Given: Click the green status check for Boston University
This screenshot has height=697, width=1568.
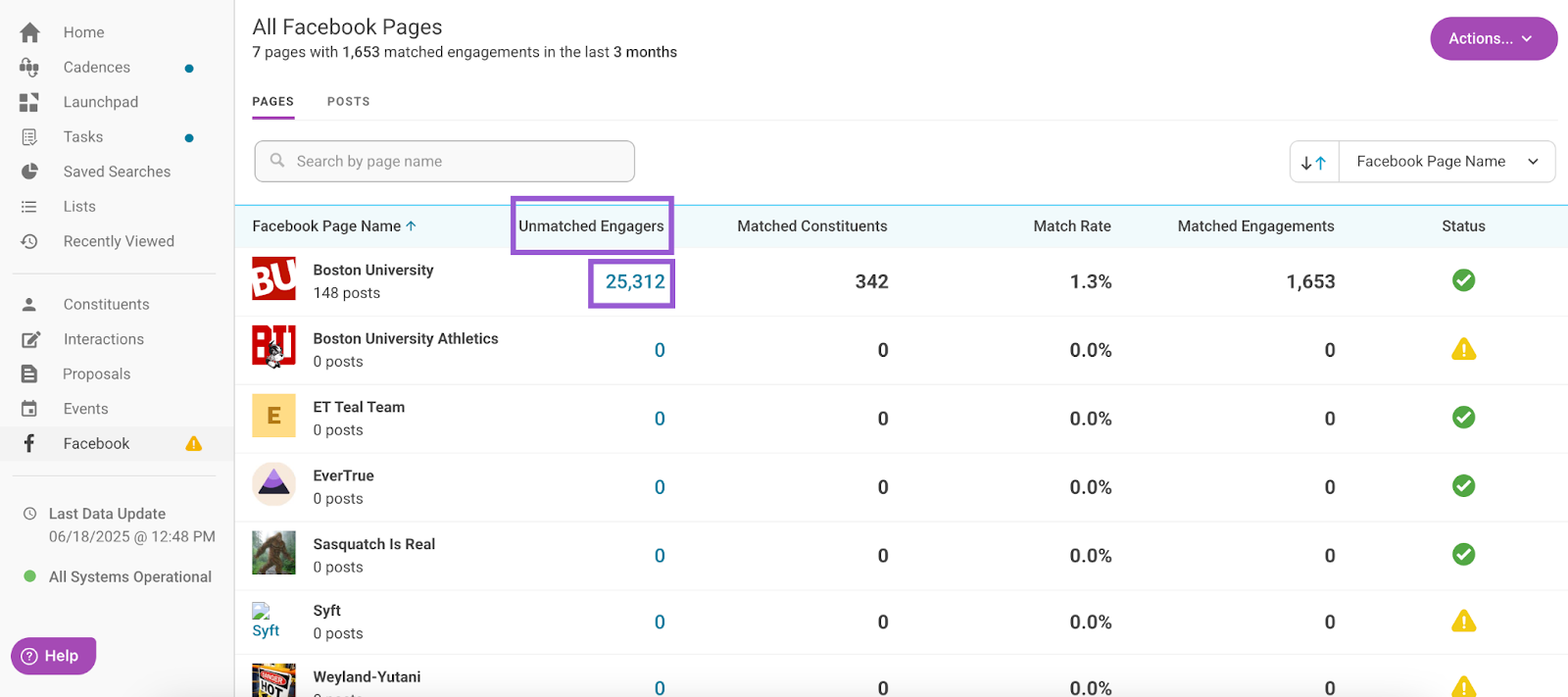Looking at the screenshot, I should [1463, 280].
